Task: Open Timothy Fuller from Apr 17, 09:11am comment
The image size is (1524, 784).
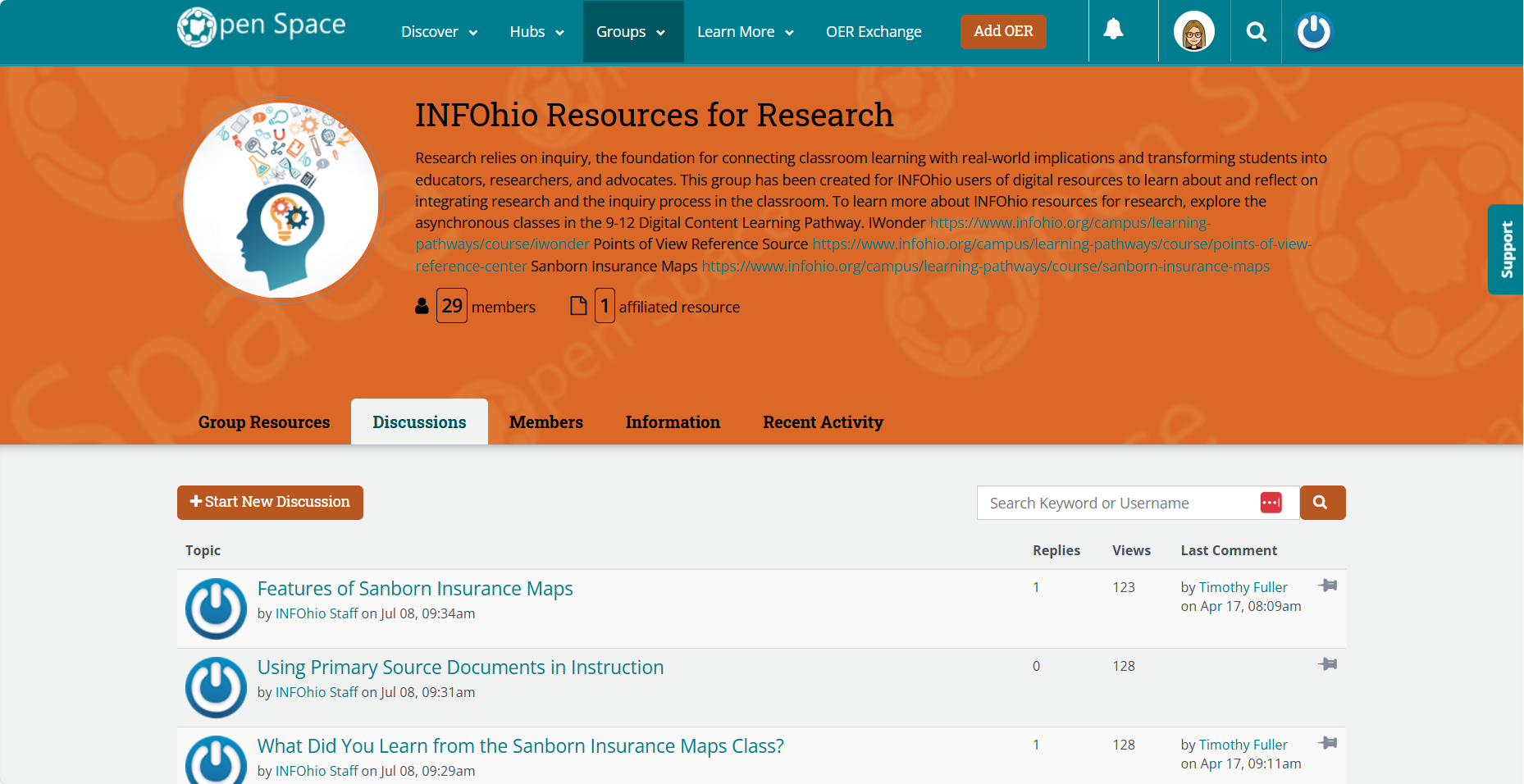Action: pyautogui.click(x=1243, y=745)
